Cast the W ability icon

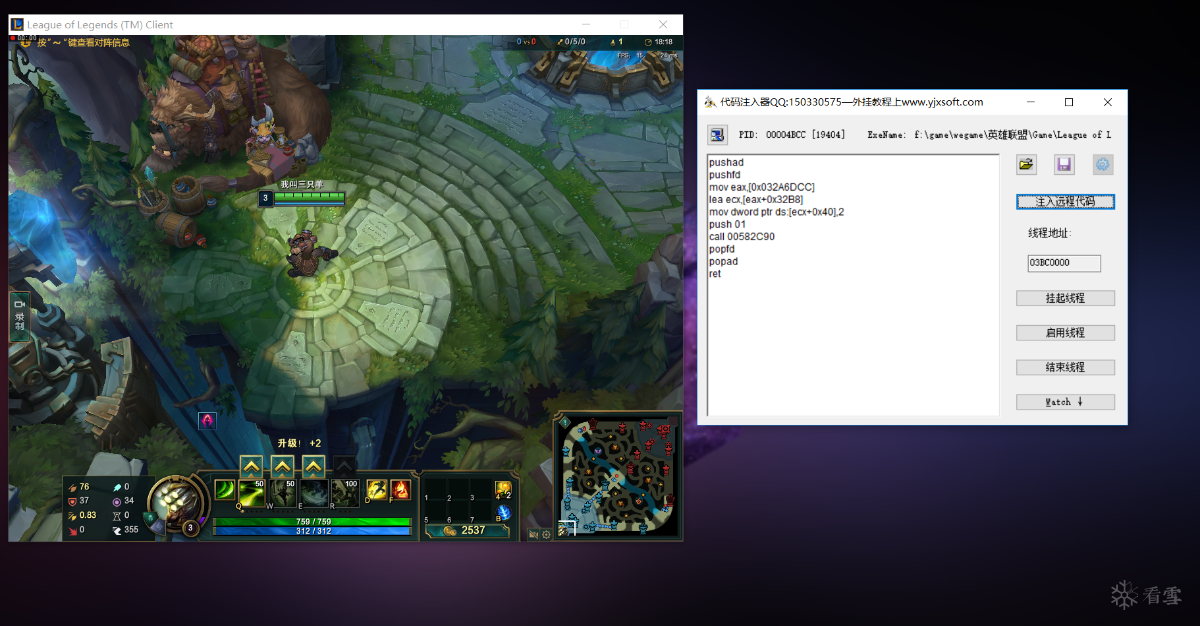[283, 491]
